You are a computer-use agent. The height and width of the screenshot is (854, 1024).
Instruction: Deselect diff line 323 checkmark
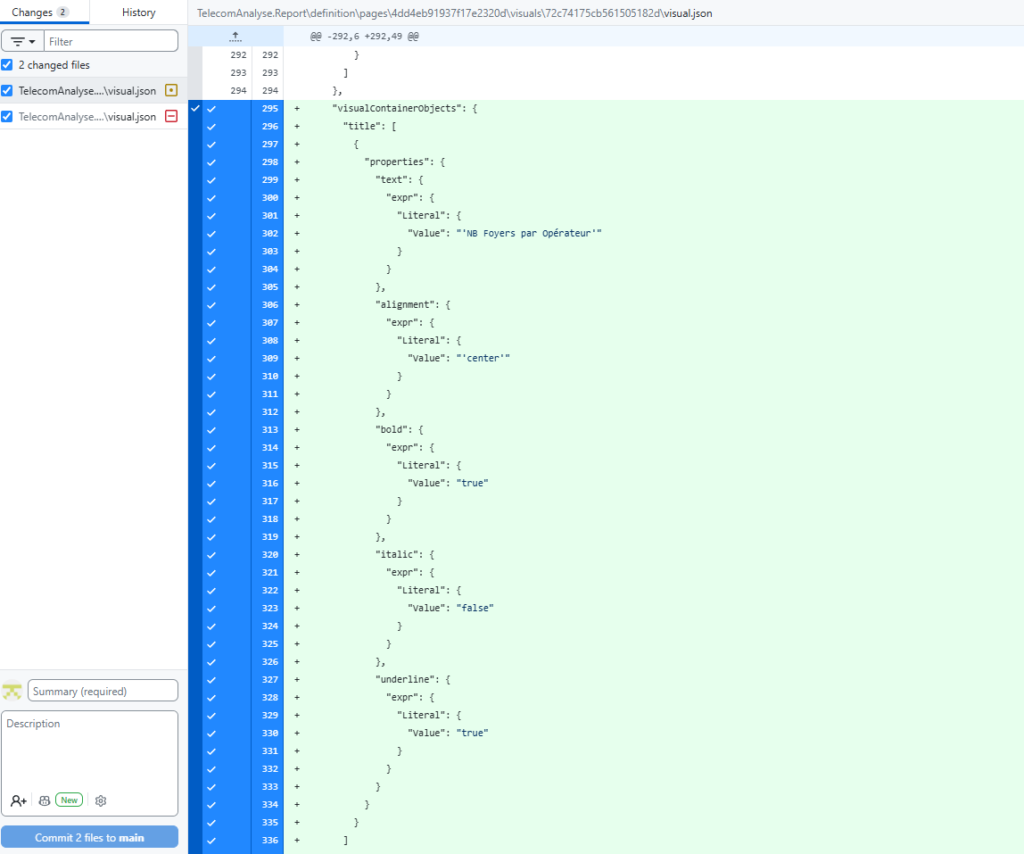click(212, 609)
